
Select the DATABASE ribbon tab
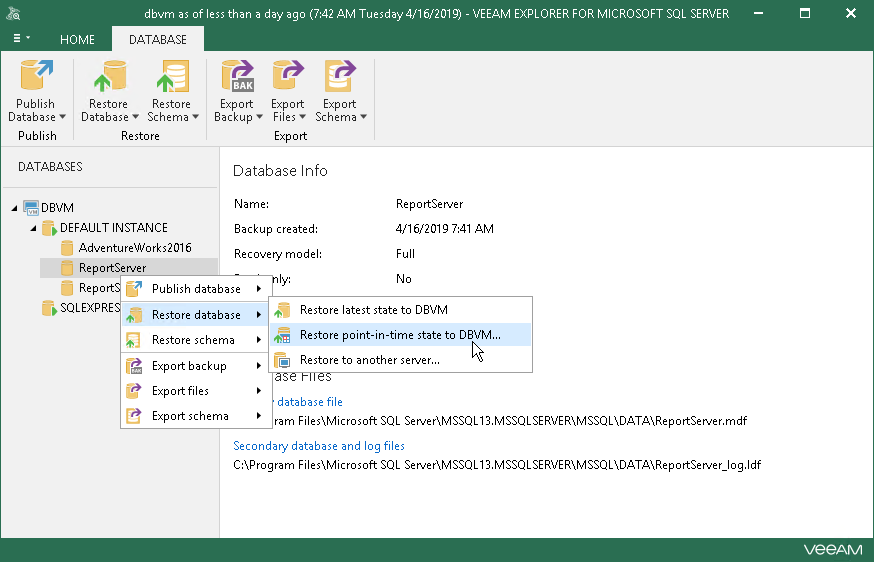(158, 40)
